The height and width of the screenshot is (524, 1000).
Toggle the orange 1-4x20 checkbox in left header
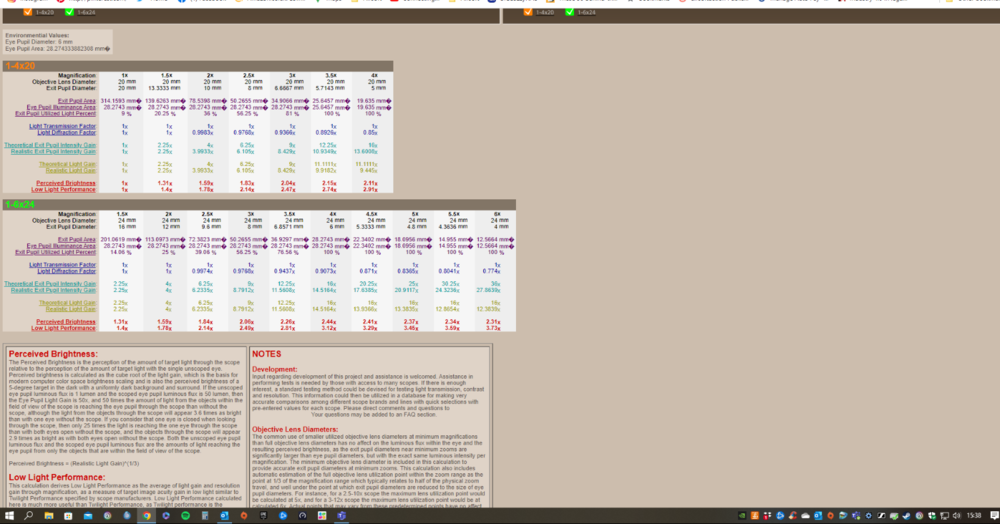(27, 13)
